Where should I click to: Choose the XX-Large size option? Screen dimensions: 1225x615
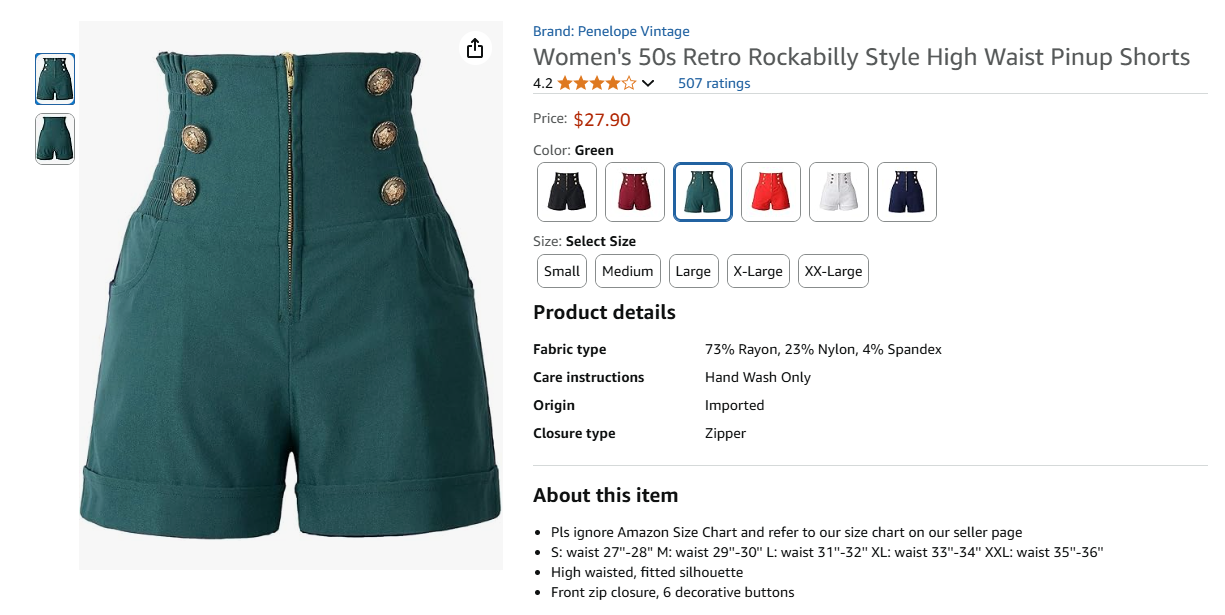pos(833,271)
